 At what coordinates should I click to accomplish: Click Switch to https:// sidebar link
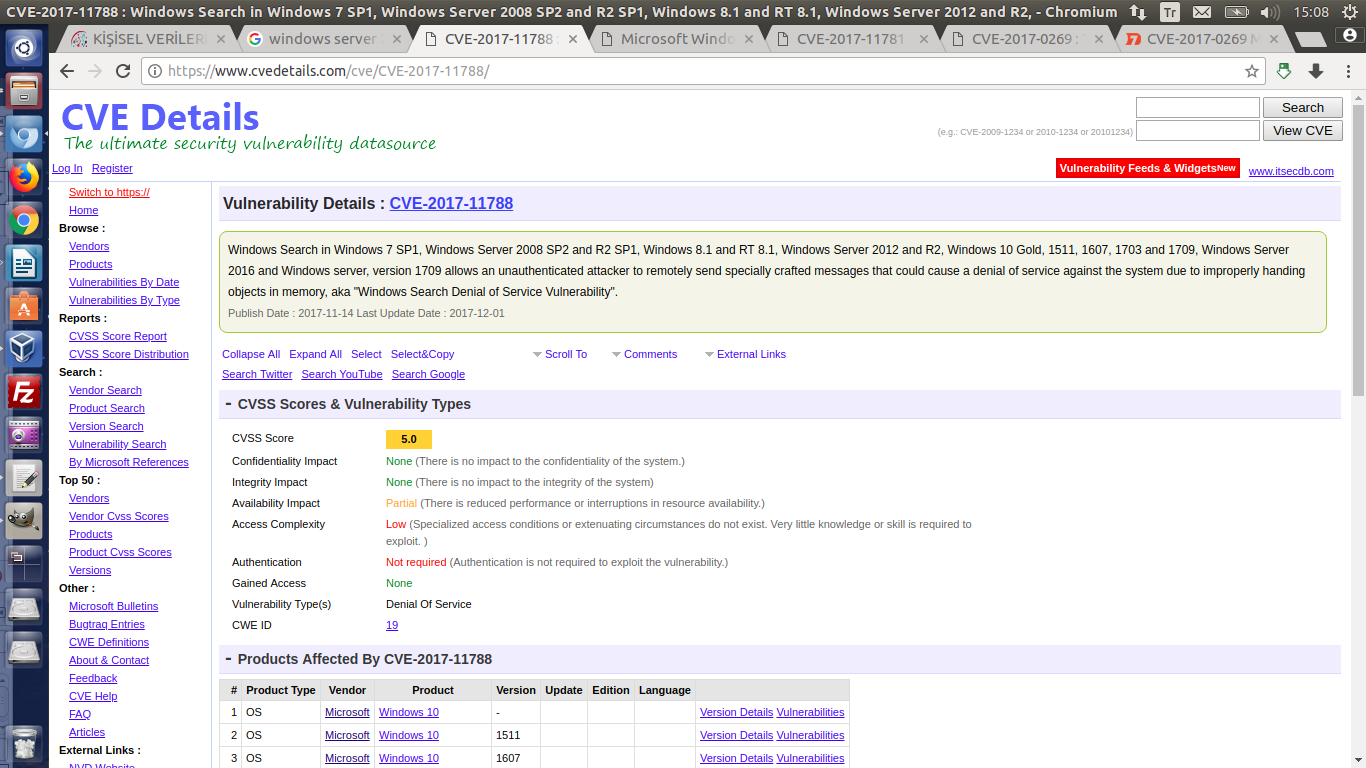(109, 192)
